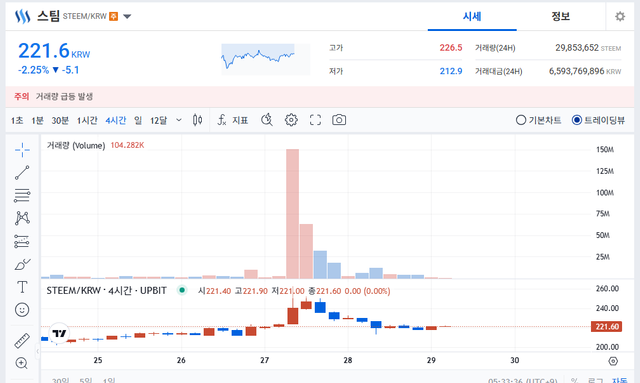
Task: Expand the coin selector dropdown arrow
Action: [127, 17]
